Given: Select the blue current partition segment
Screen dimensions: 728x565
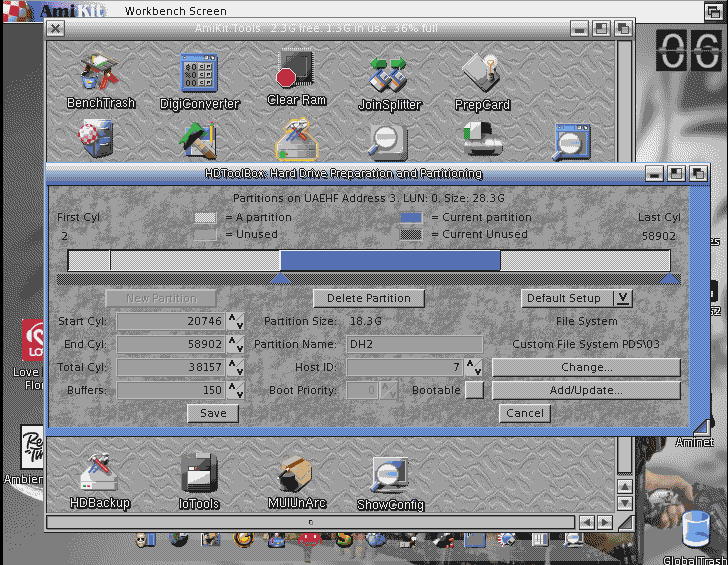Looking at the screenshot, I should (x=390, y=260).
